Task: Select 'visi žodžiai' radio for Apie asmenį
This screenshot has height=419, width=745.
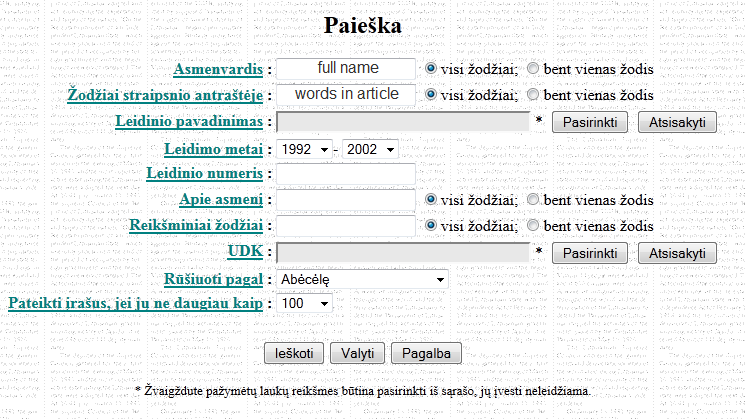Action: point(430,199)
